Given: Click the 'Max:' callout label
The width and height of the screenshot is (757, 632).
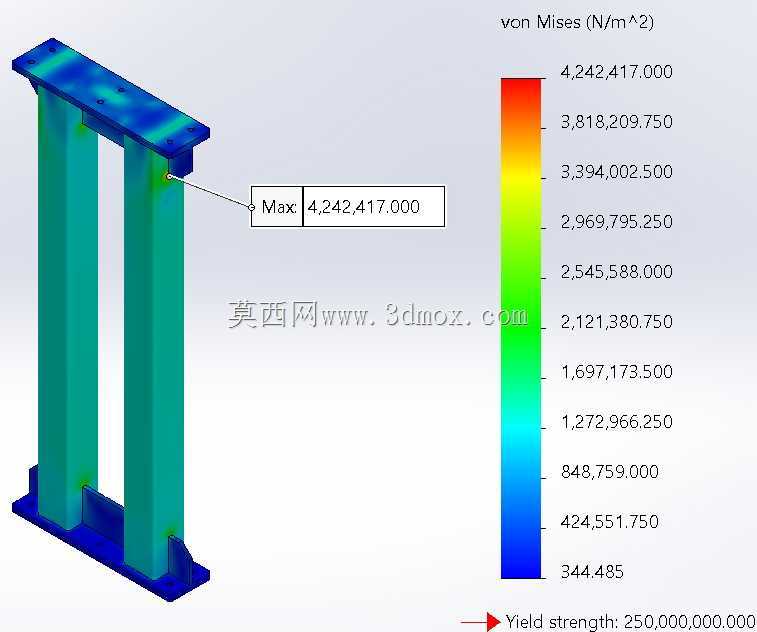Looking at the screenshot, I should click(277, 207).
